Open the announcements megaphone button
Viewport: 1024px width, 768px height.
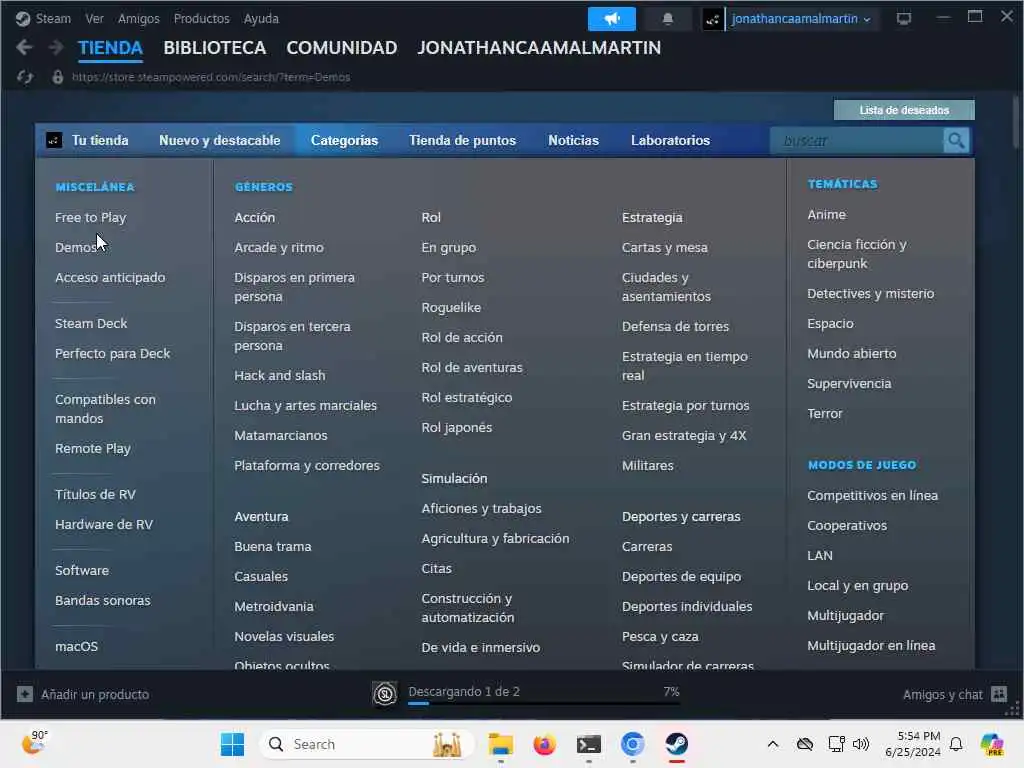611,19
